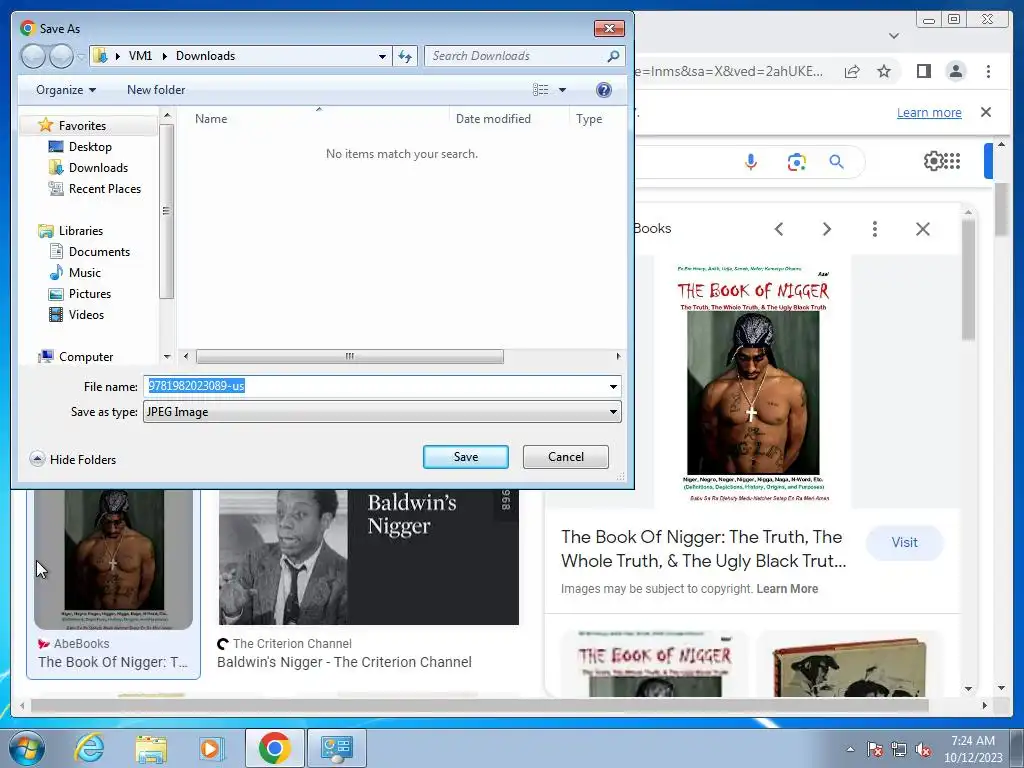This screenshot has width=1024, height=768.
Task: Click the voice search microphone icon
Action: [x=750, y=161]
